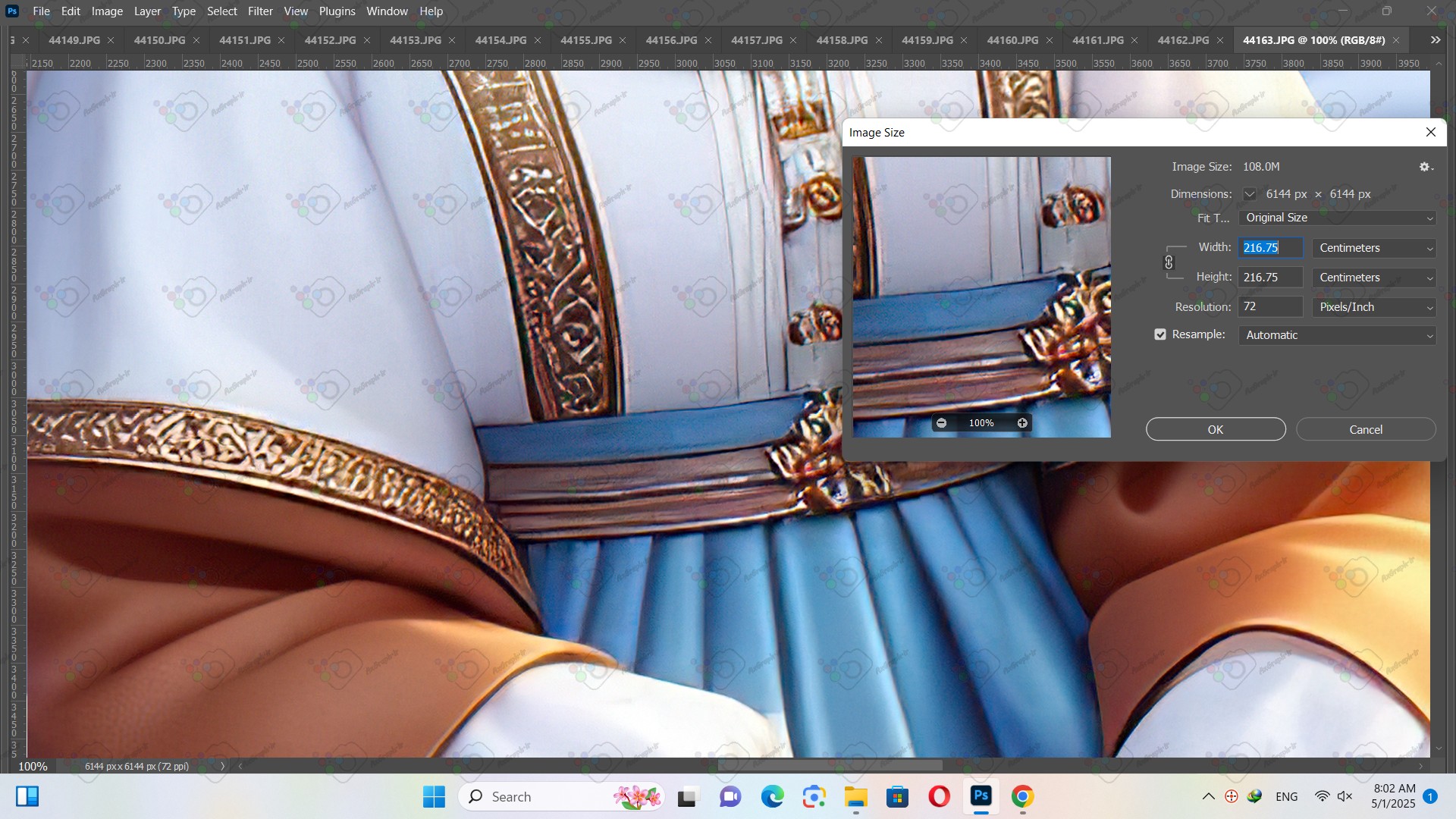This screenshot has width=1456, height=819.
Task: Open the Edit menu
Action: (x=71, y=11)
